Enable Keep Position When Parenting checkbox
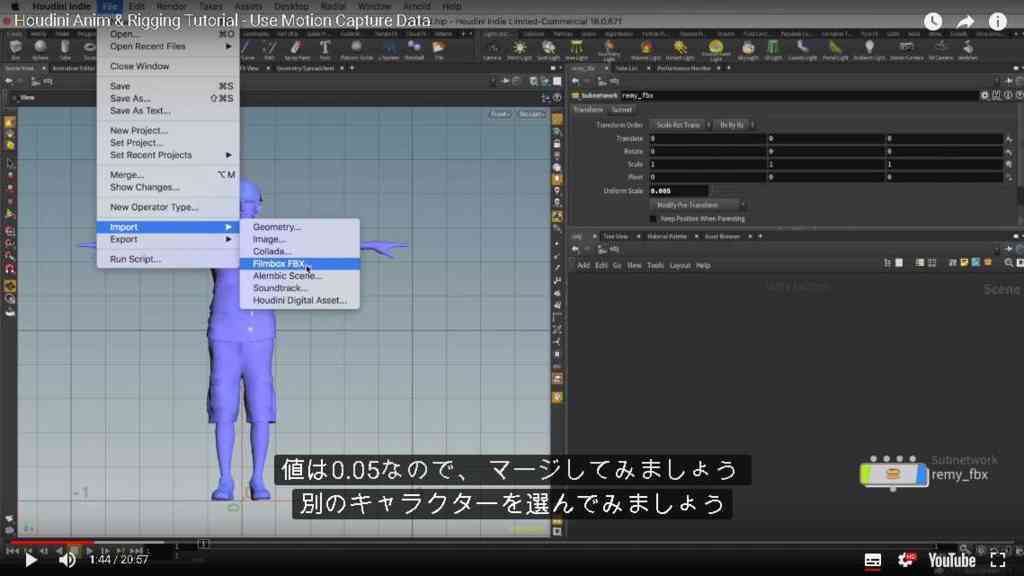This screenshot has width=1024, height=576. pos(653,219)
